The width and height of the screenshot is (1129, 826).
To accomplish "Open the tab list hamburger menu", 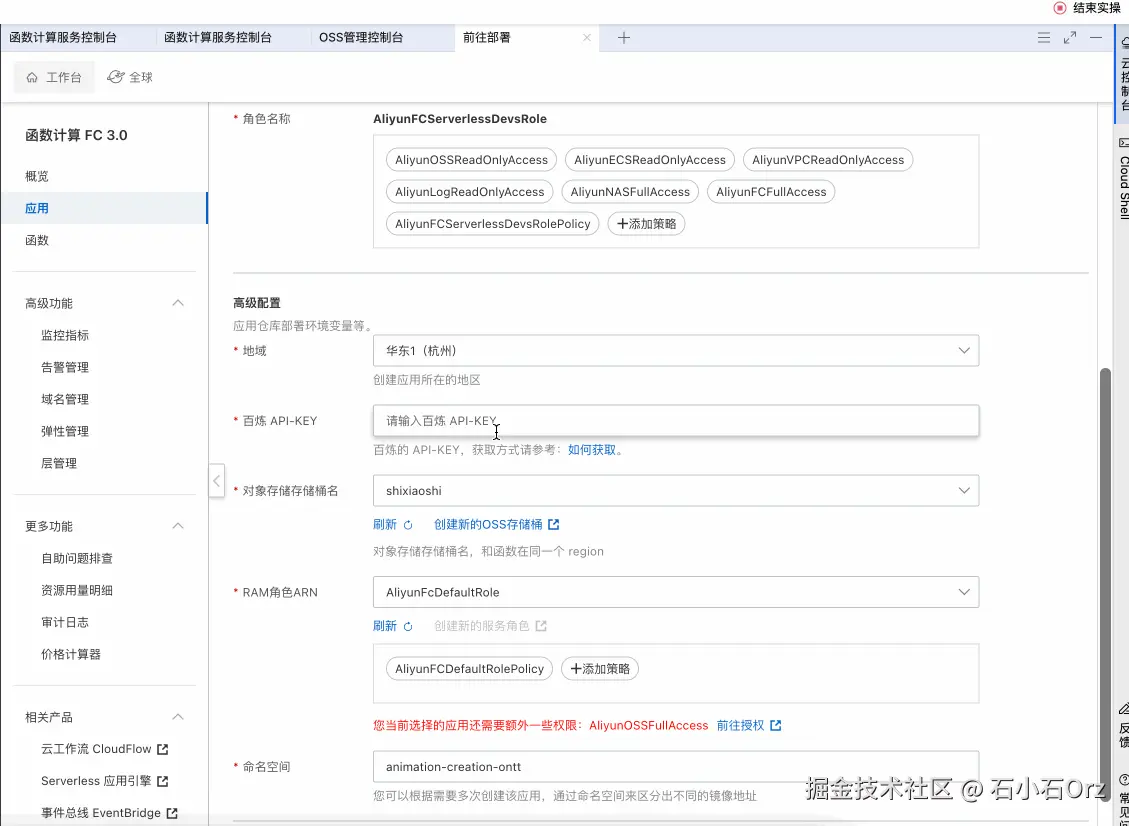I will point(1043,37).
